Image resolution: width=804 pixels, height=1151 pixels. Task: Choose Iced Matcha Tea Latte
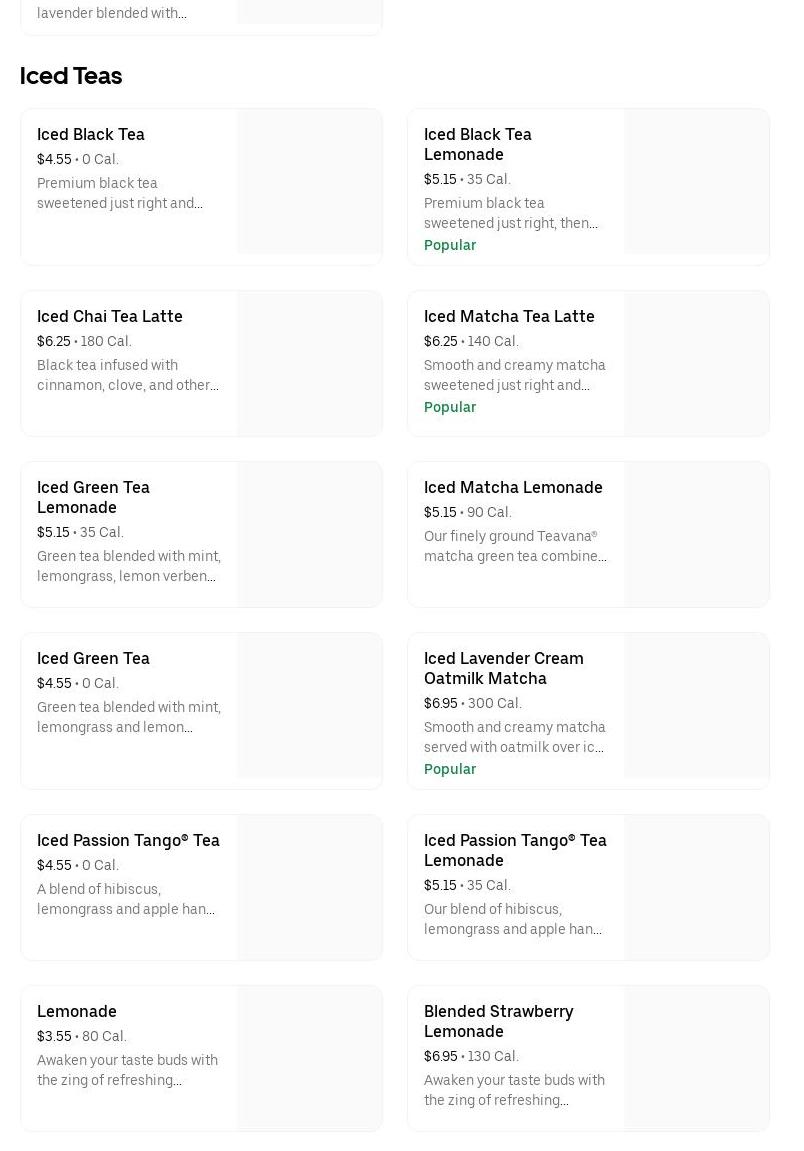coord(509,316)
